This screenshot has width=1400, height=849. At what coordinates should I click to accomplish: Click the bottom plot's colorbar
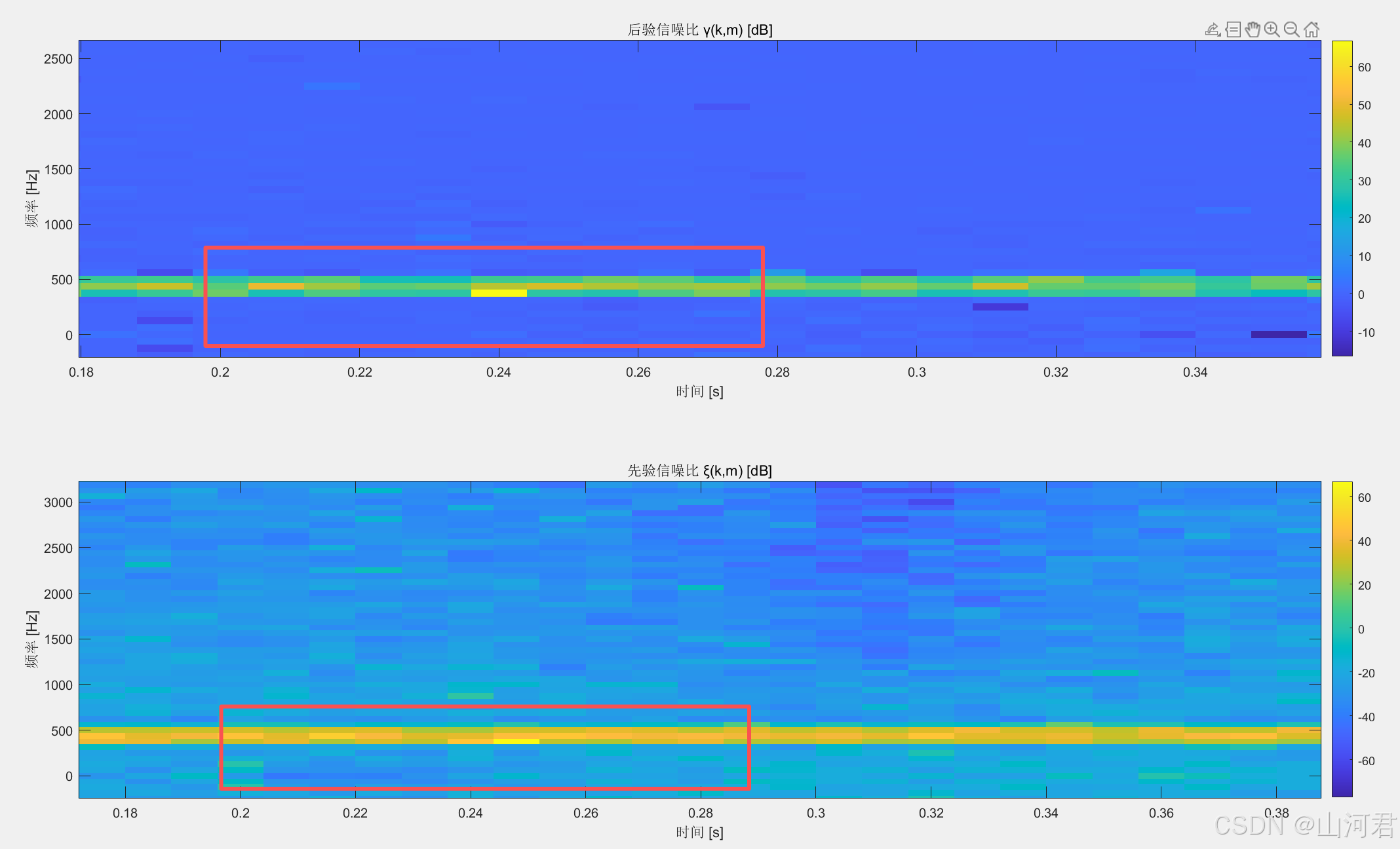(x=1342, y=639)
